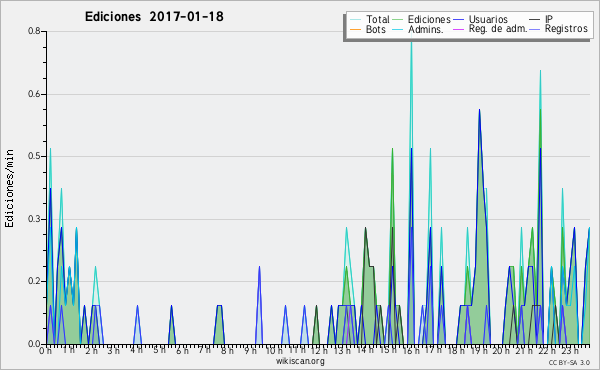Click the 'CC BY-SA 3.0' license text
This screenshot has width=600, height=370.
569,362
